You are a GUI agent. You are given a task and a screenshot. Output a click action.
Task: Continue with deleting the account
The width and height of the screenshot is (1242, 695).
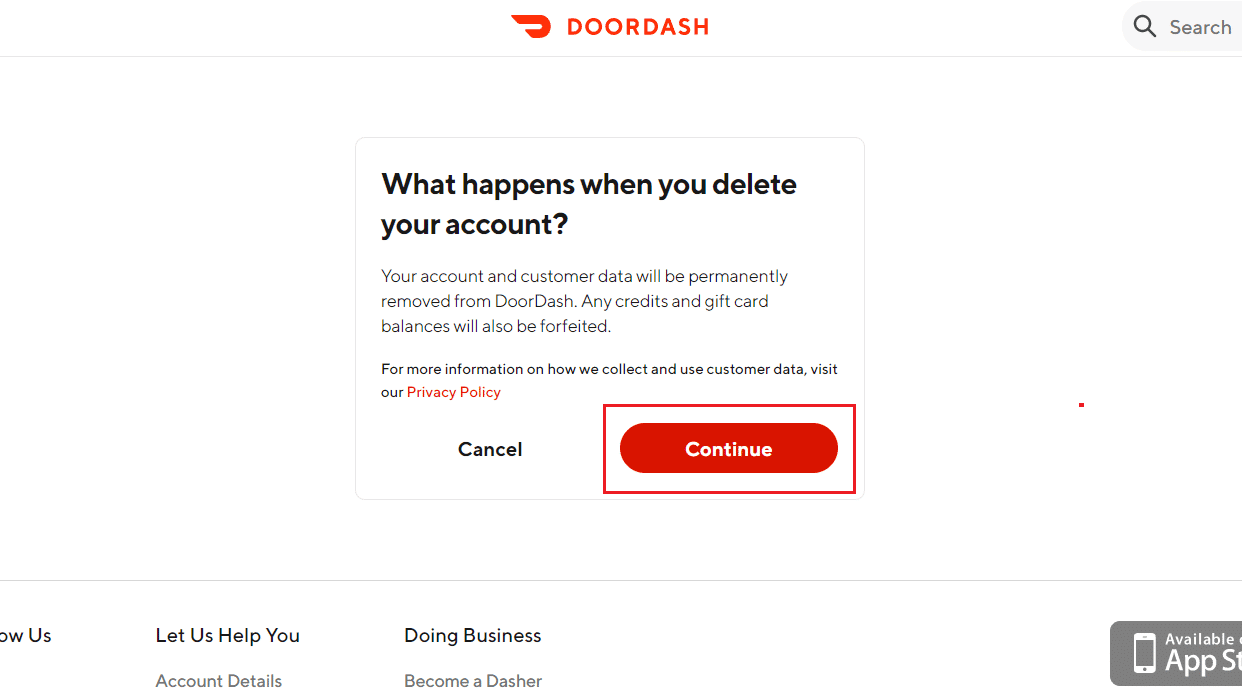point(729,449)
